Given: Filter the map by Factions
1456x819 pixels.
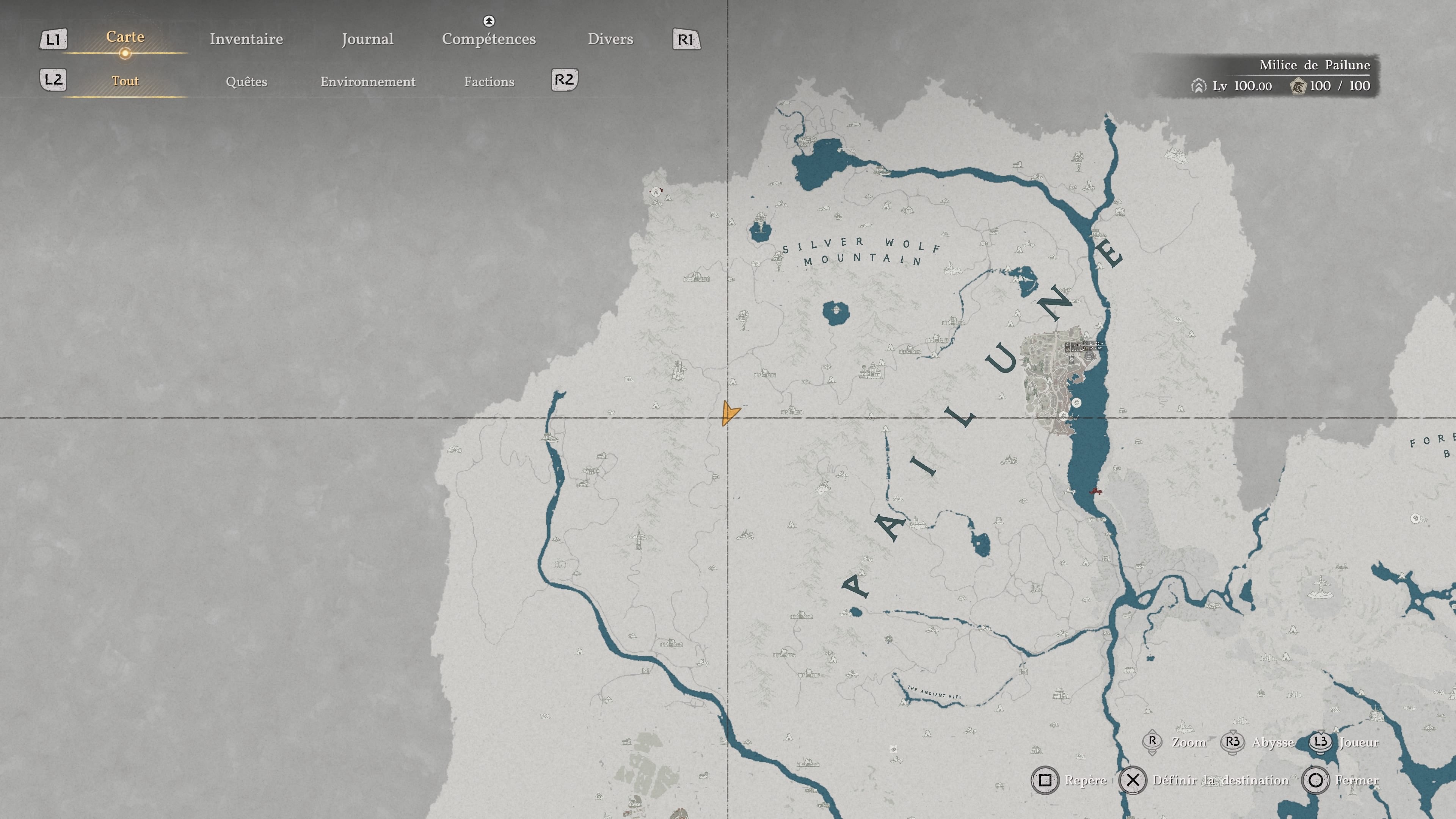Looking at the screenshot, I should click(x=490, y=82).
